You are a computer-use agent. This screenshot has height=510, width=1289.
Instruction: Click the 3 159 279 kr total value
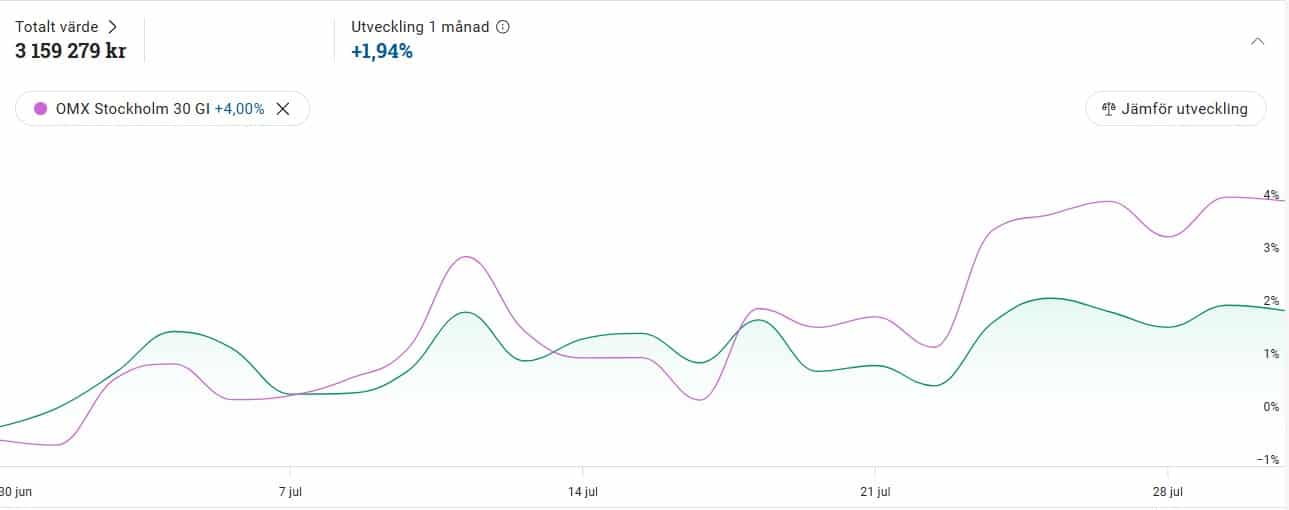[x=70, y=51]
